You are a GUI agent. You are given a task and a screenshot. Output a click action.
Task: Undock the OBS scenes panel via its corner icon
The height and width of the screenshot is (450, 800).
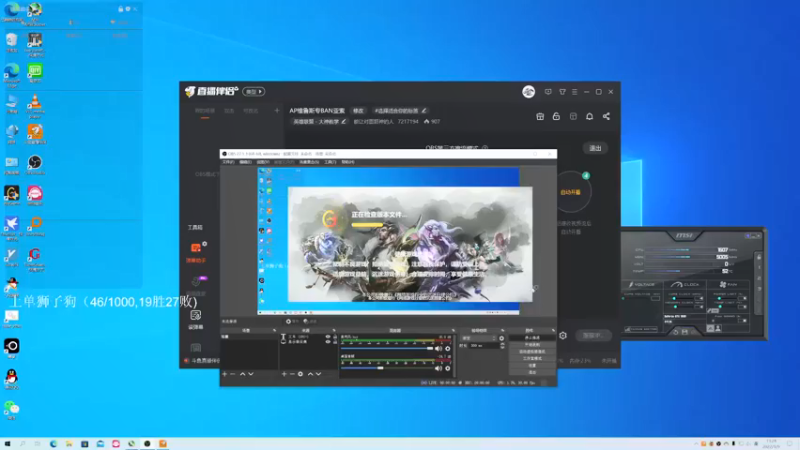coord(274,331)
